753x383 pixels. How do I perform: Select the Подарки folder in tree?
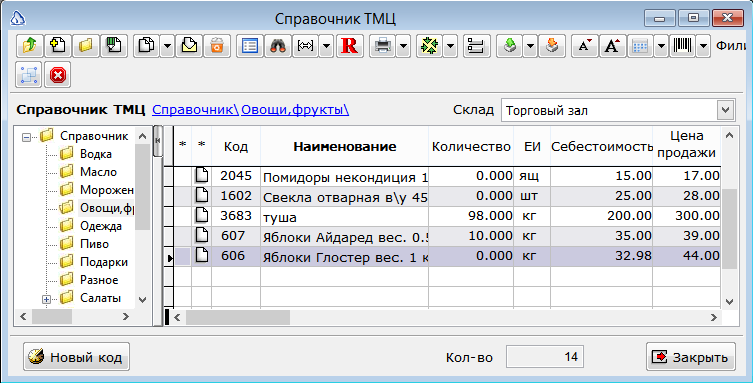104,262
